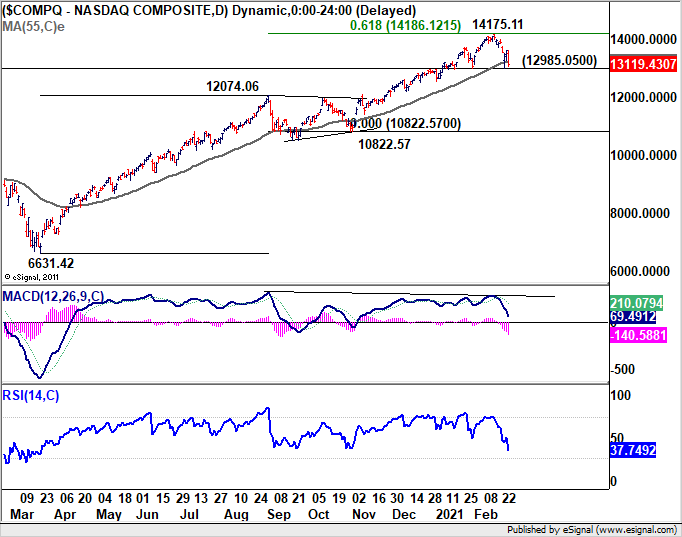Click the blue 69.4912 MACD value tag
This screenshot has width=682, height=537.
(633, 316)
